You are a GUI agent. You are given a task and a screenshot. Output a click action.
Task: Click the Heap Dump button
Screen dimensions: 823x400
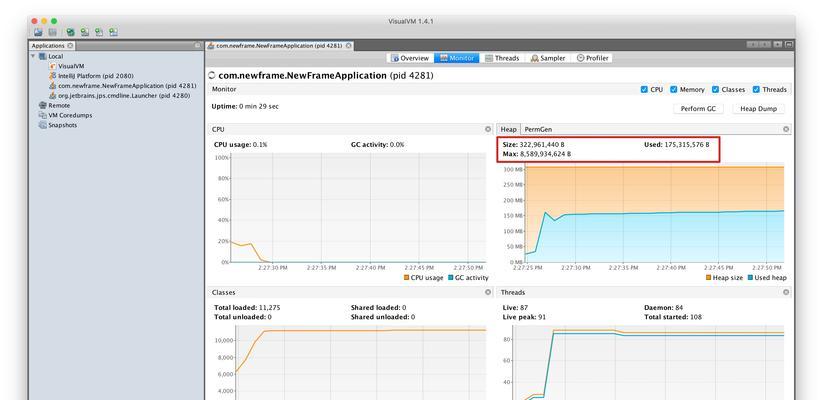point(758,109)
